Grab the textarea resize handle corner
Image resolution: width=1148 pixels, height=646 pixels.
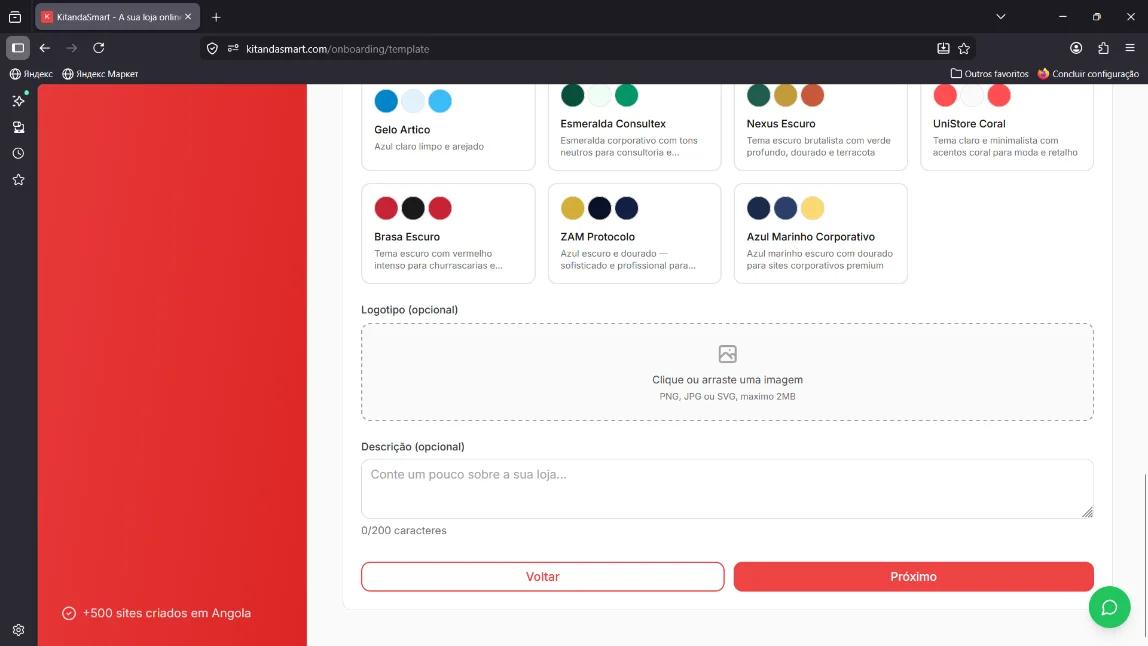click(1087, 512)
